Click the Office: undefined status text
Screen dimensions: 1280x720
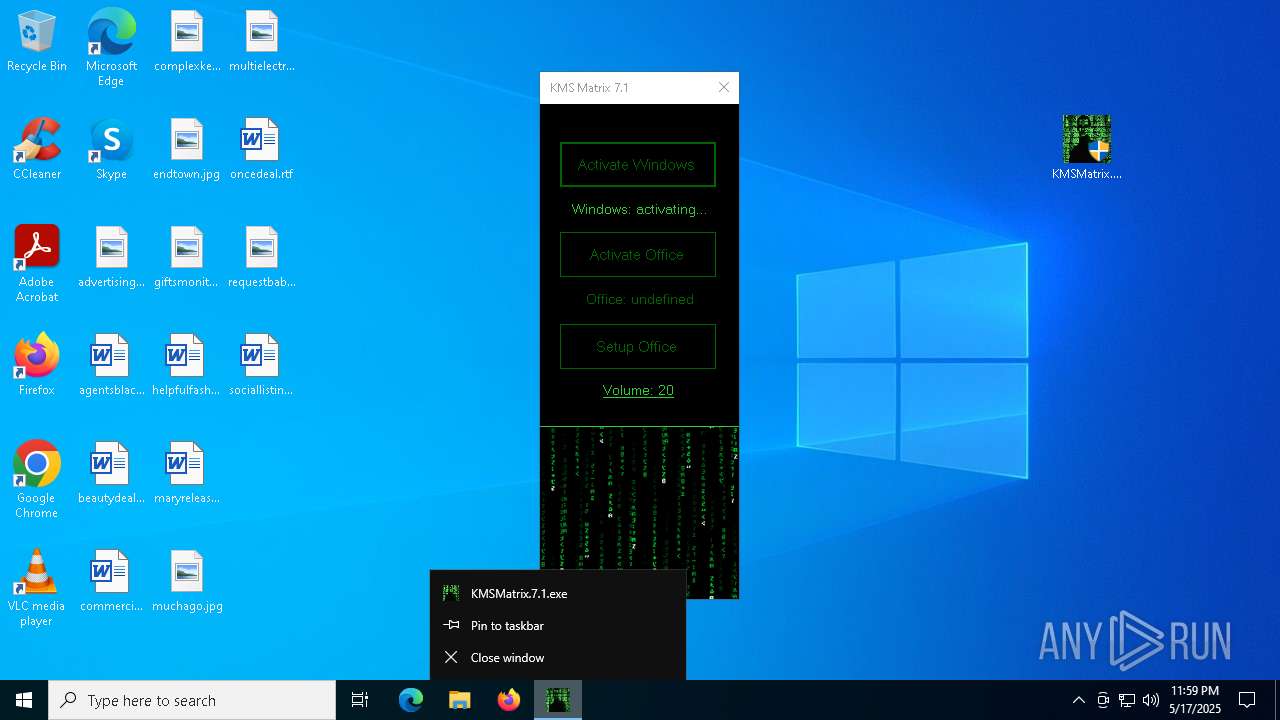tap(640, 299)
